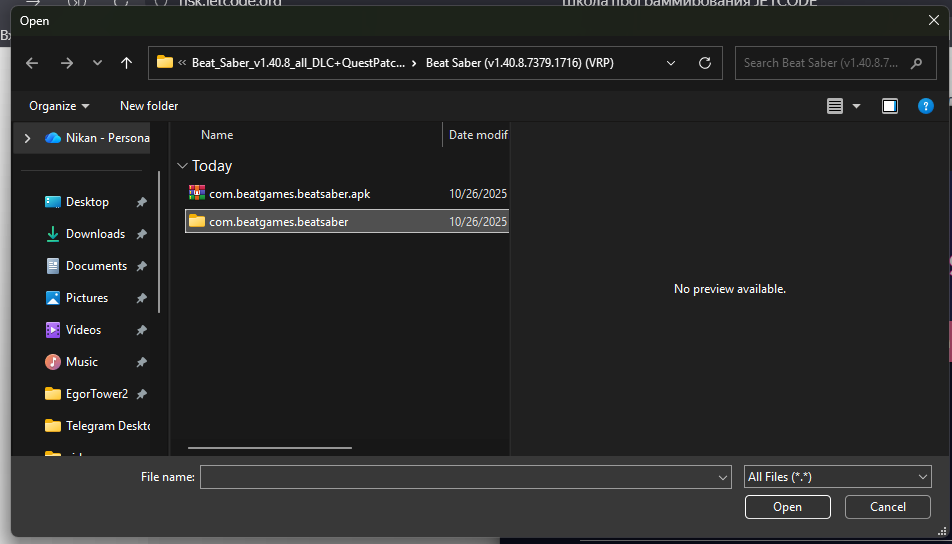This screenshot has height=544, width=952.
Task: Open Videos in the navigation pane
Action: point(83,330)
